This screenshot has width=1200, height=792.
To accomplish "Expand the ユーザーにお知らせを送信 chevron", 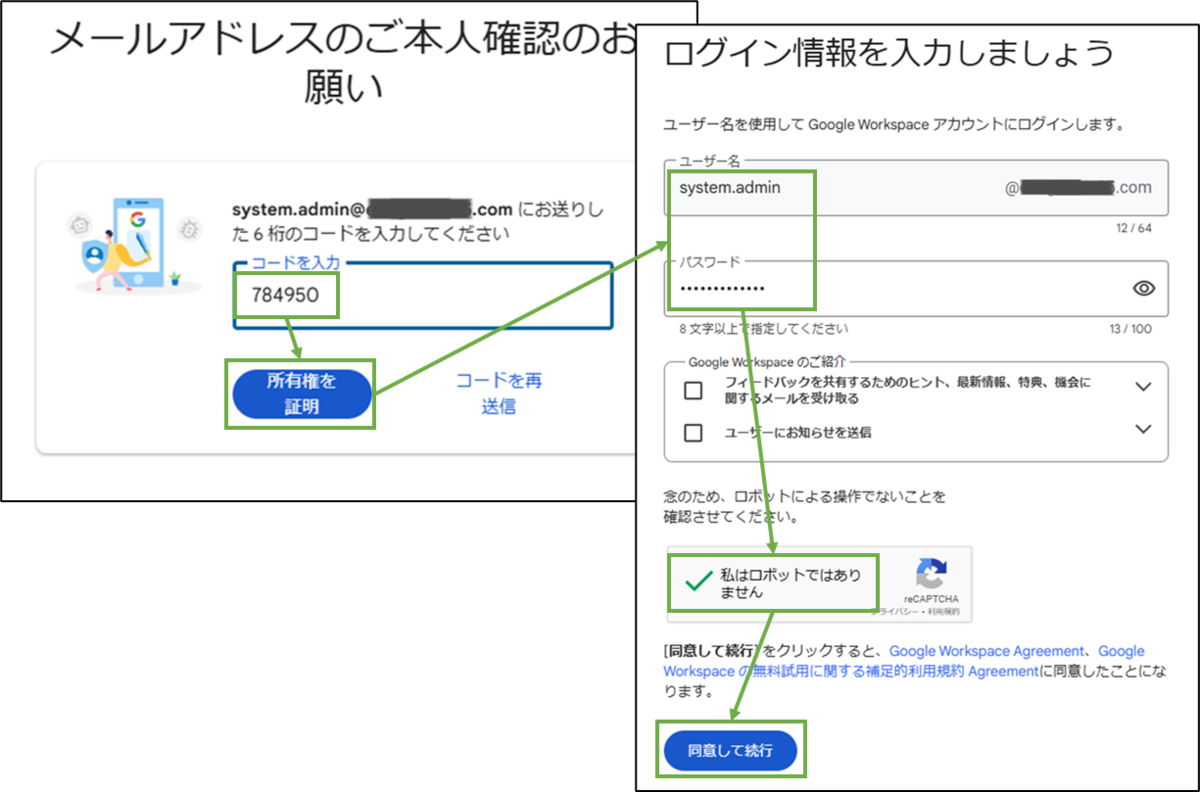I will (1144, 429).
